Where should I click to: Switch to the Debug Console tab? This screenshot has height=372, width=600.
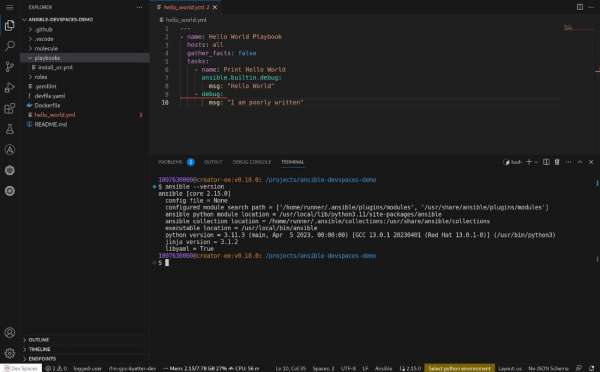[x=252, y=162]
